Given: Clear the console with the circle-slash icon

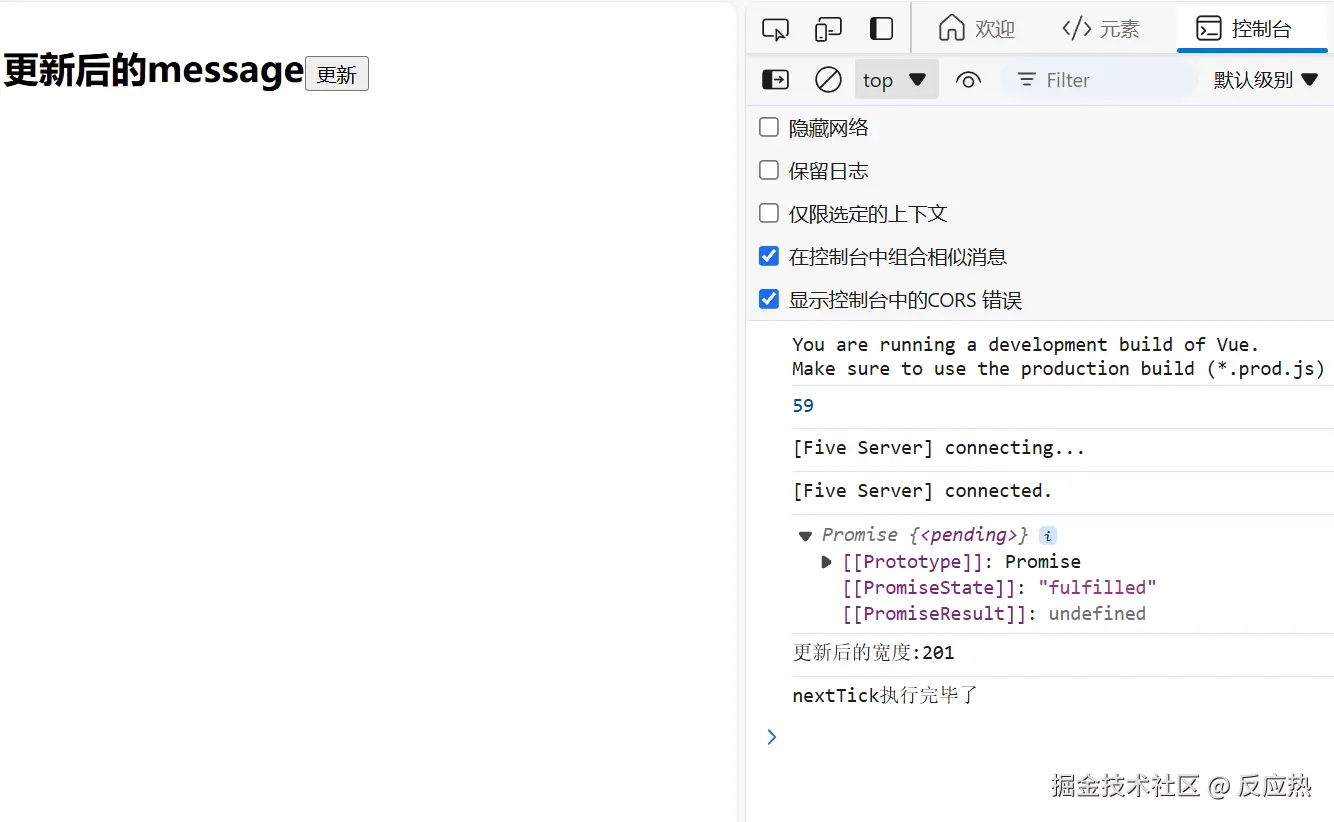Looking at the screenshot, I should [x=828, y=80].
